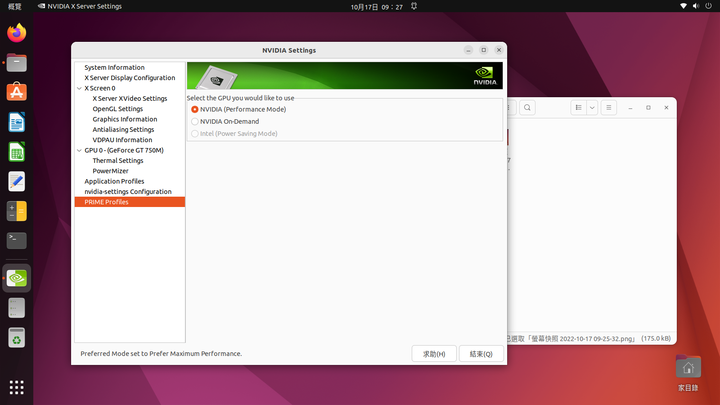Click search icon in Files window
The height and width of the screenshot is (405, 720).
point(527,107)
